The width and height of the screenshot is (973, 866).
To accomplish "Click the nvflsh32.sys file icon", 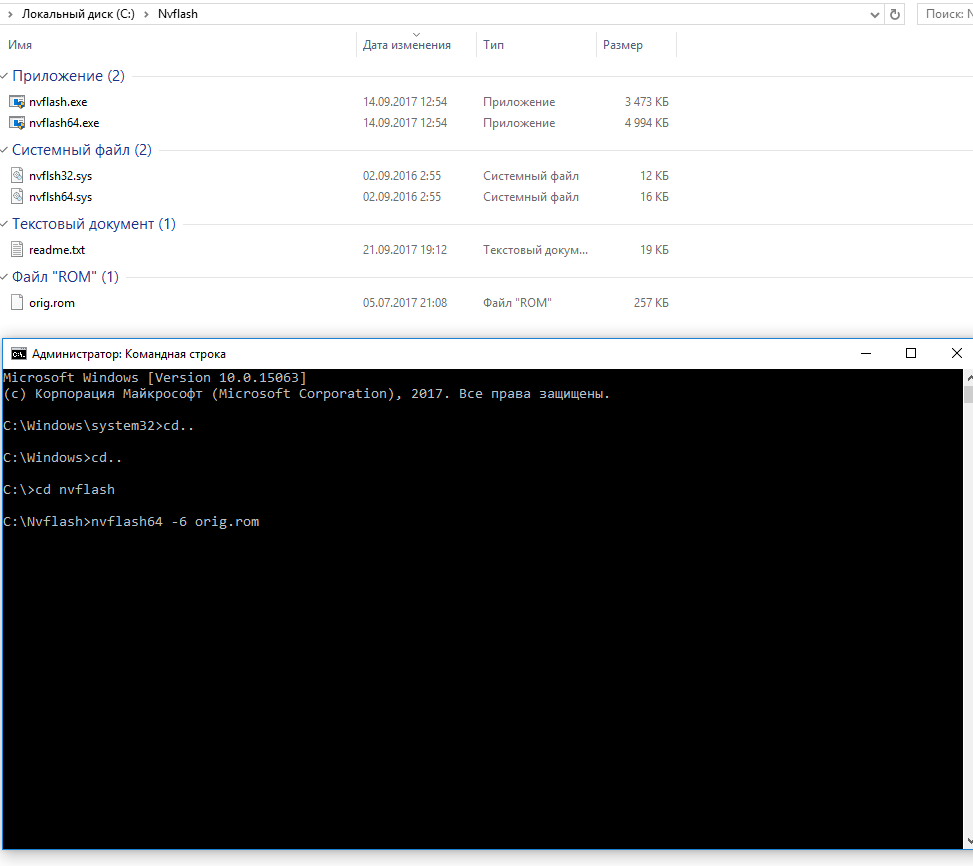I will point(17,176).
